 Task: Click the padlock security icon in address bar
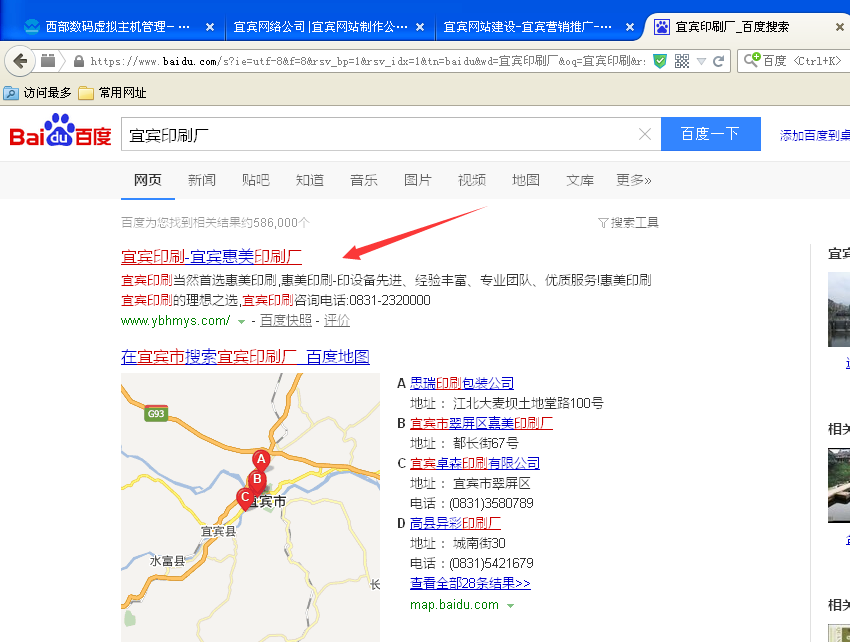pyautogui.click(x=79, y=61)
